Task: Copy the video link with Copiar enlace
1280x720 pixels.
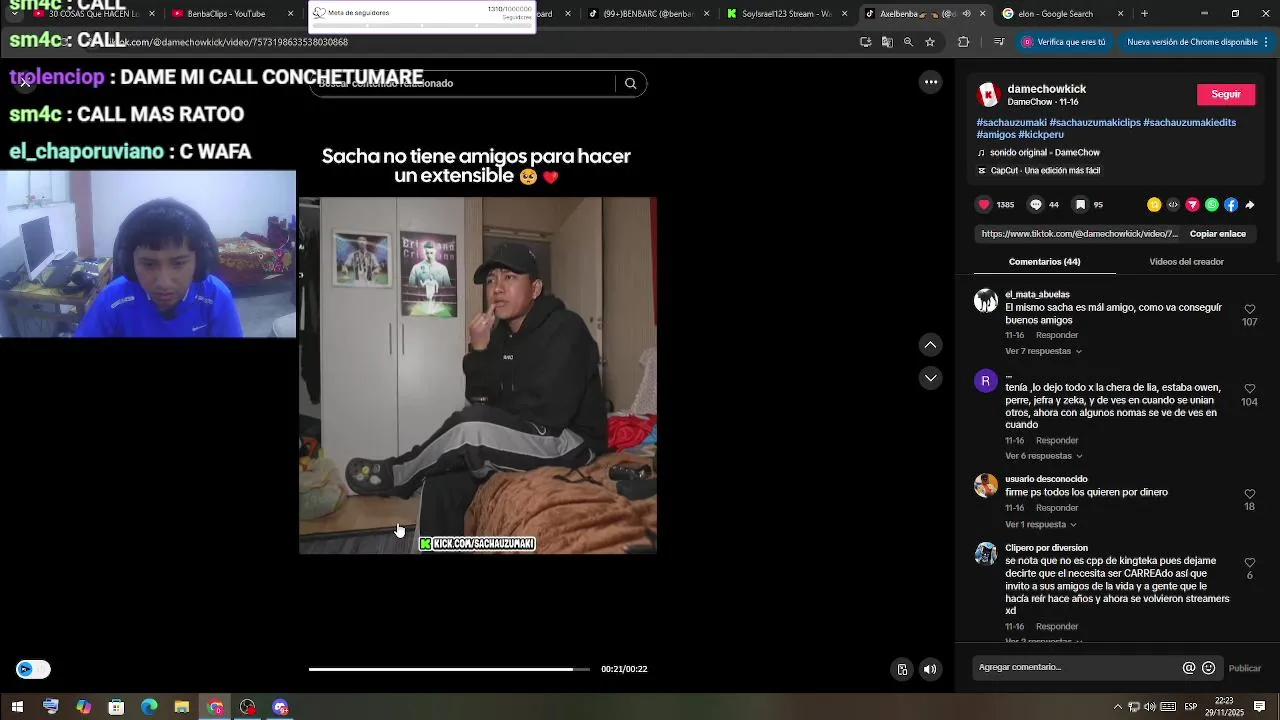Action: pos(1217,234)
